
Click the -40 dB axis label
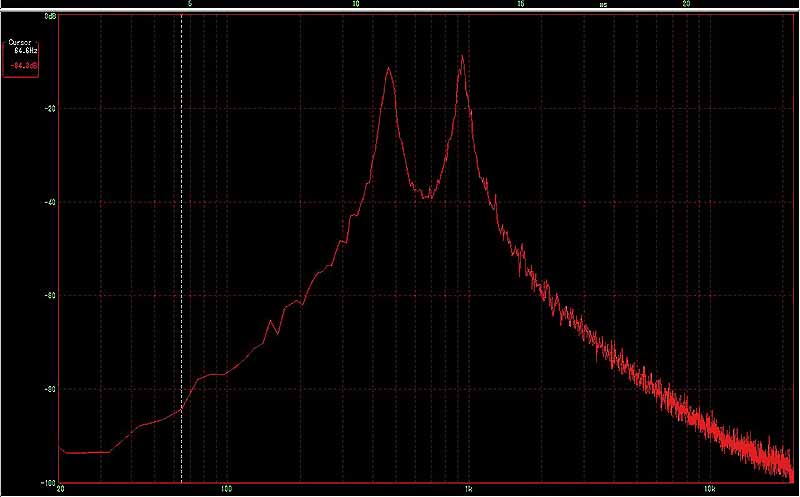pos(50,202)
